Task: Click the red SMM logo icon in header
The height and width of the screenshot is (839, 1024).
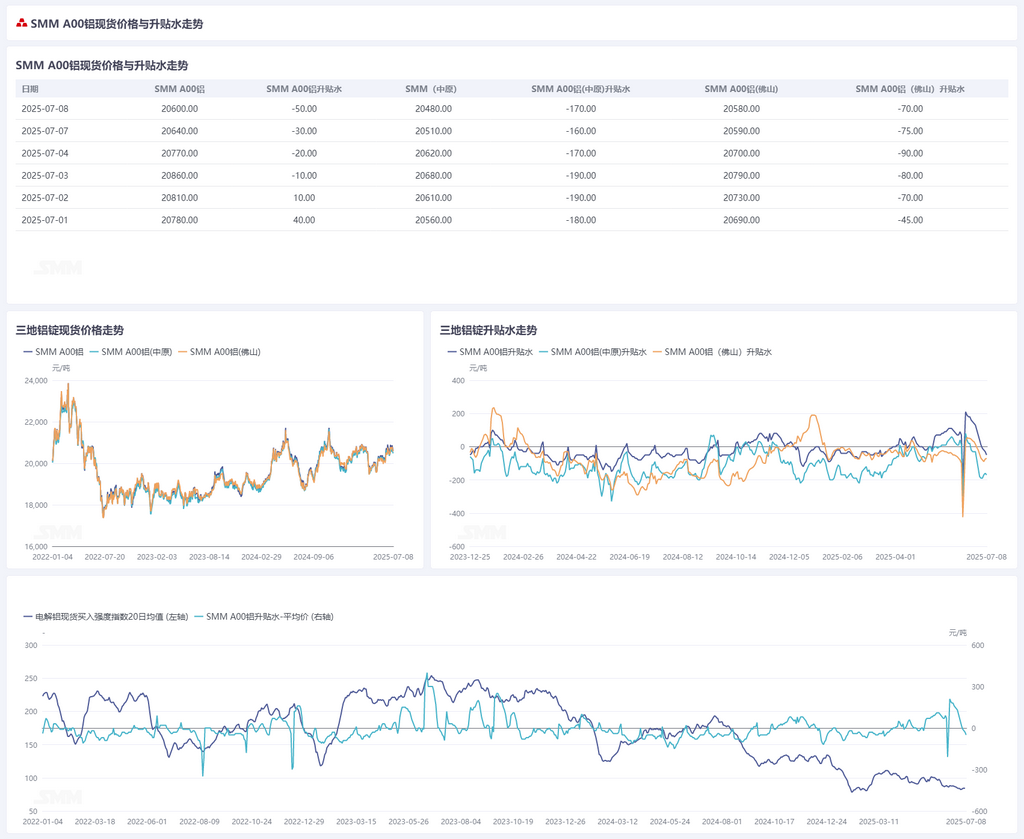Action: coord(22,24)
